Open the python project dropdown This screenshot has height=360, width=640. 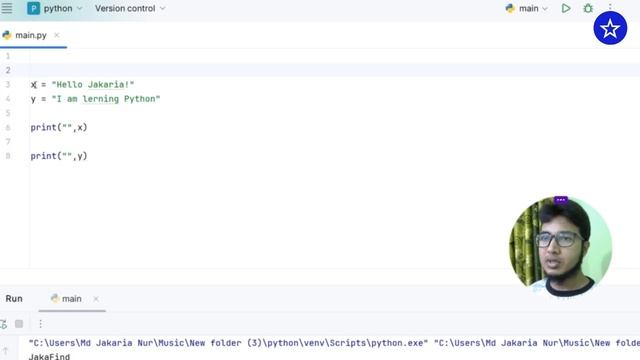pos(63,8)
